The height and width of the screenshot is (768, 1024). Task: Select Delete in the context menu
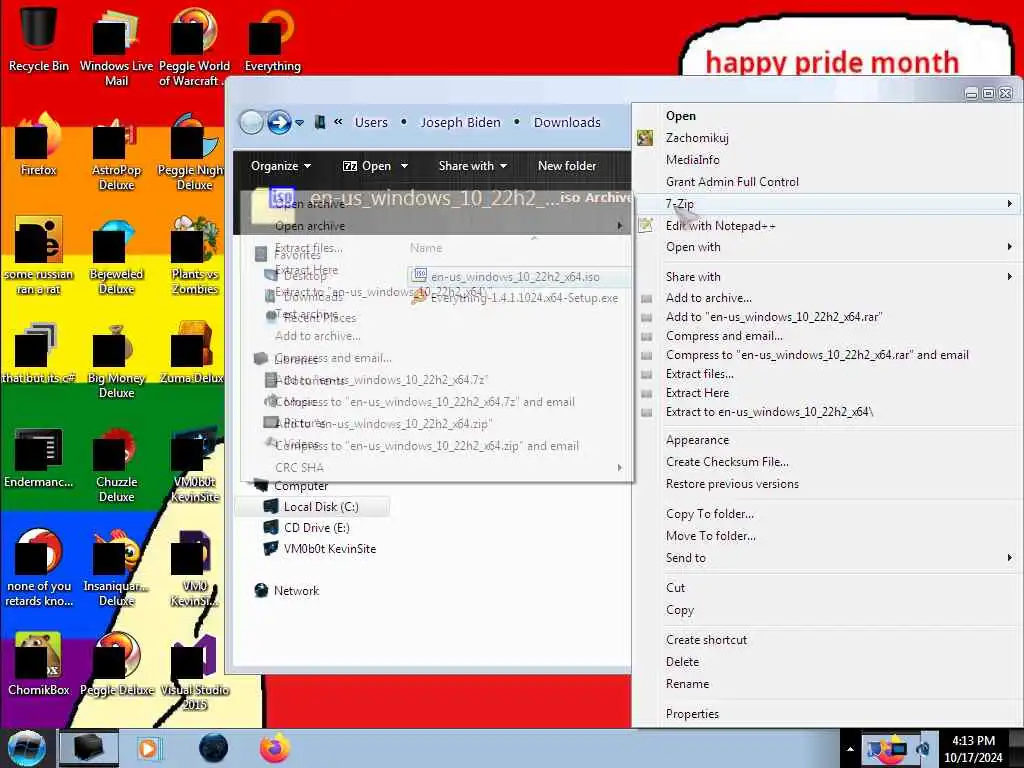pyautogui.click(x=682, y=662)
